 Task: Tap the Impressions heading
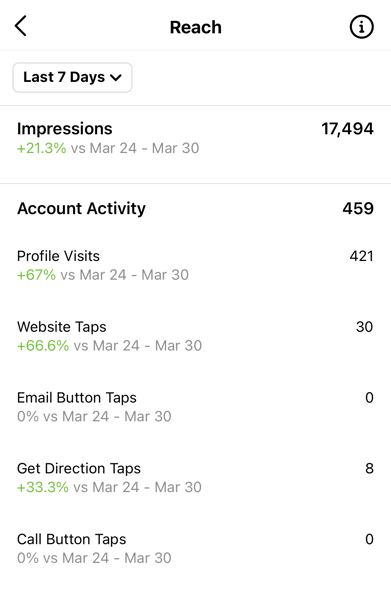(64, 129)
